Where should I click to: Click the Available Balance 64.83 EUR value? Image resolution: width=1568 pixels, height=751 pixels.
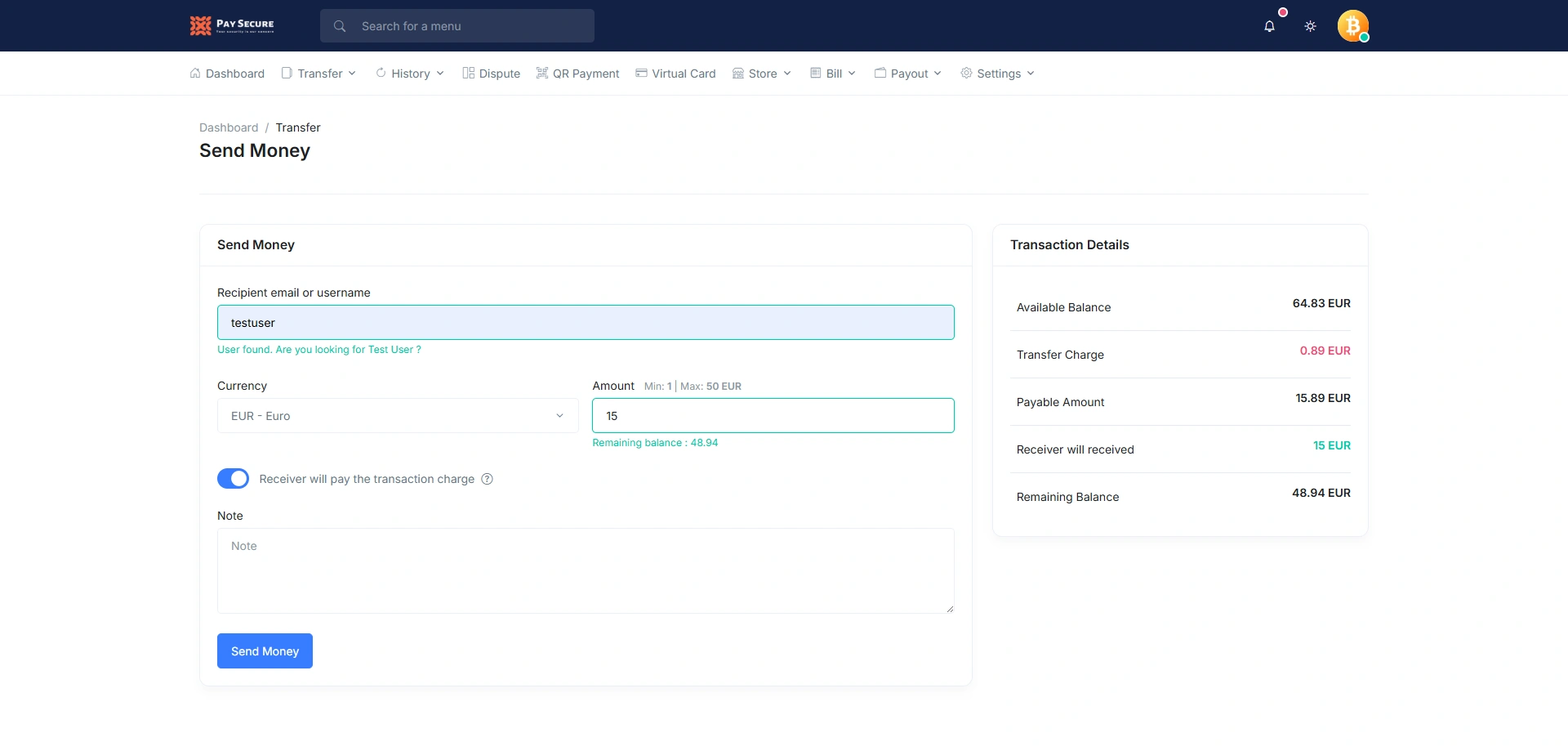pos(1321,303)
